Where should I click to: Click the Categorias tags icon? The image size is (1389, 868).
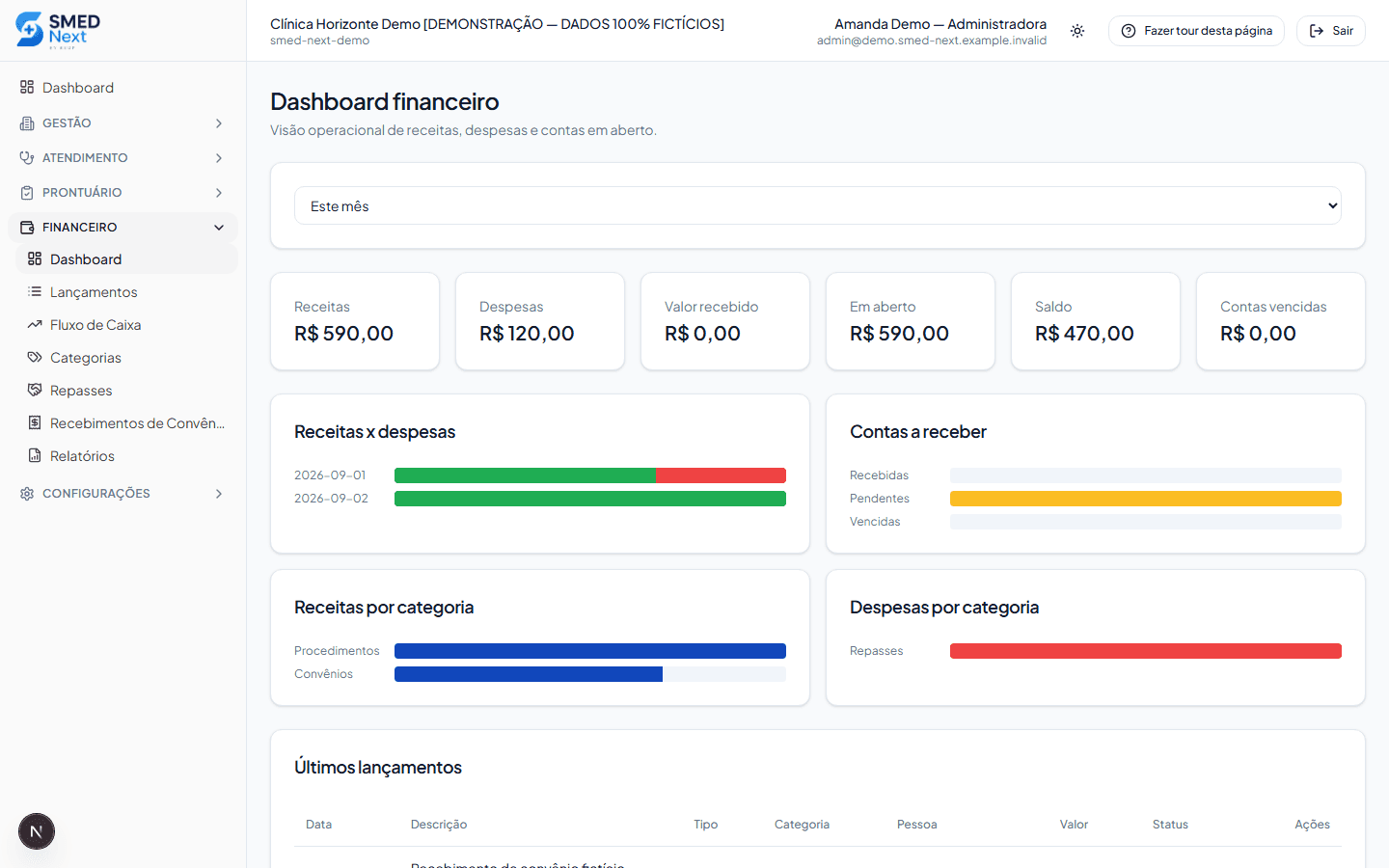click(35, 358)
